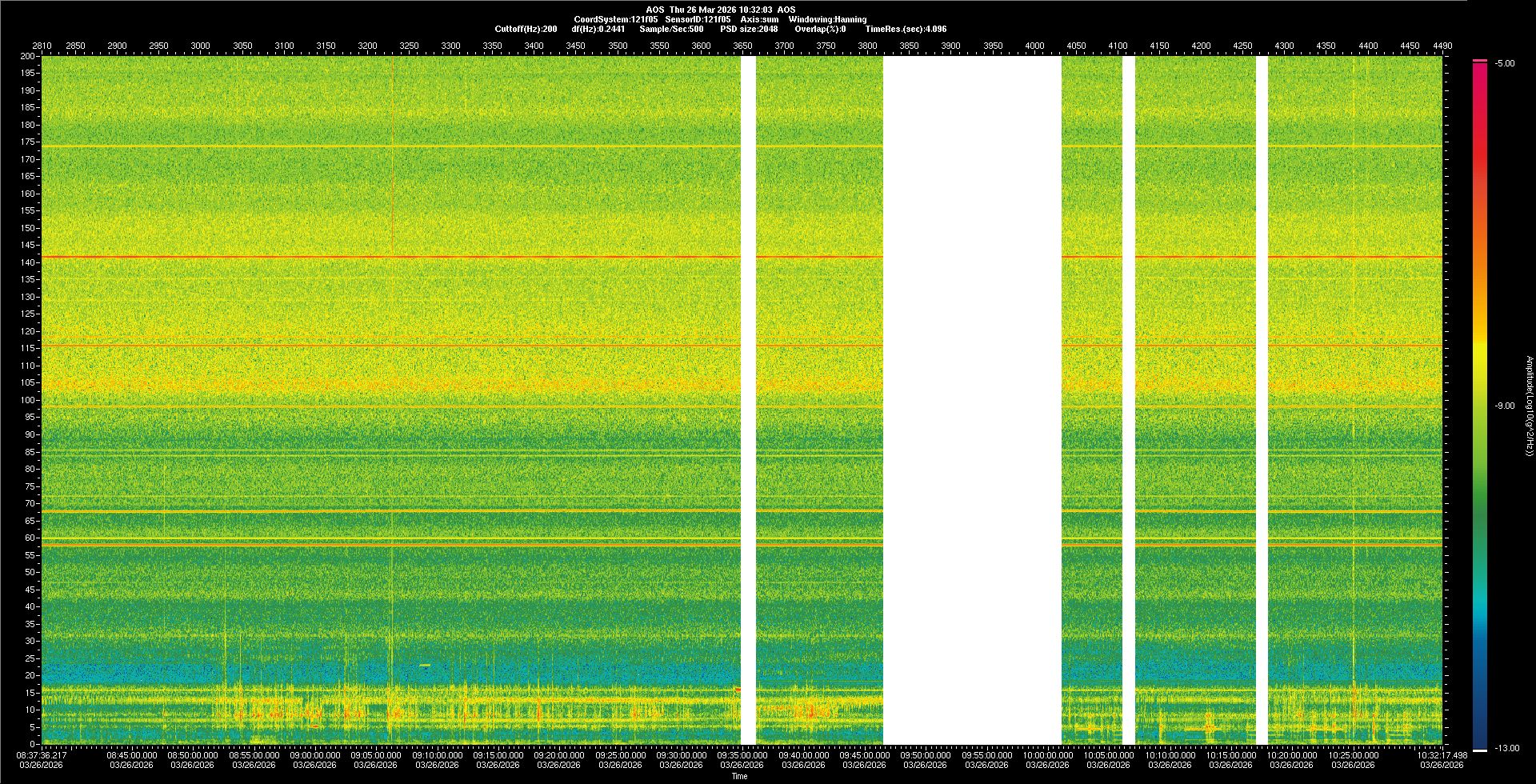The image size is (1536, 784).
Task: Click the 100 Hz frequency axis label
Action: tap(28, 400)
